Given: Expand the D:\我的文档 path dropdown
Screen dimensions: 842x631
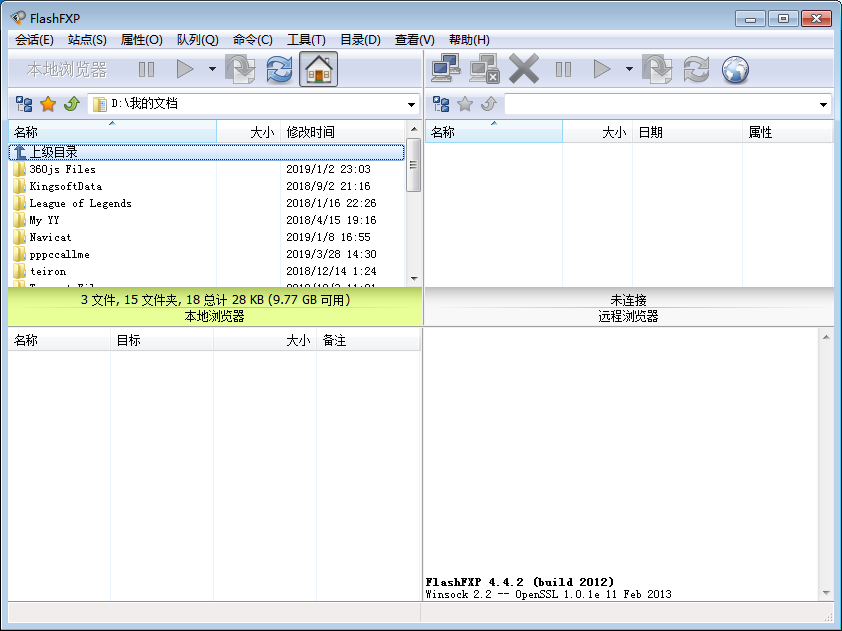Looking at the screenshot, I should [x=411, y=104].
